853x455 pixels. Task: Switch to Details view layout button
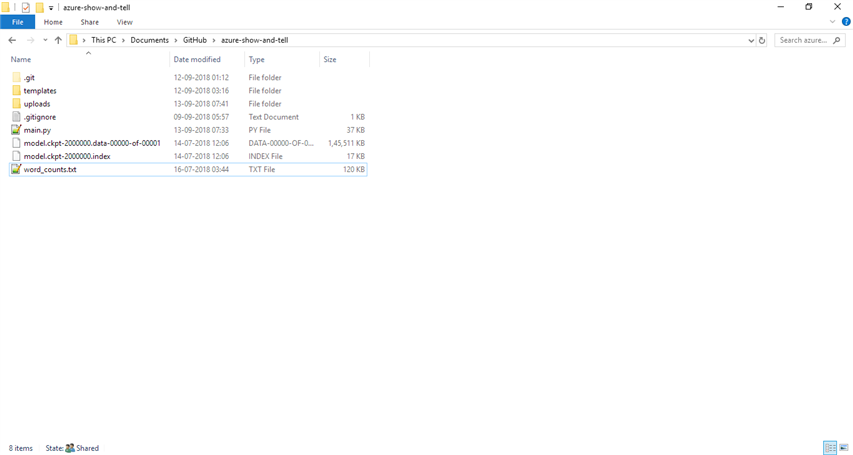coord(830,448)
